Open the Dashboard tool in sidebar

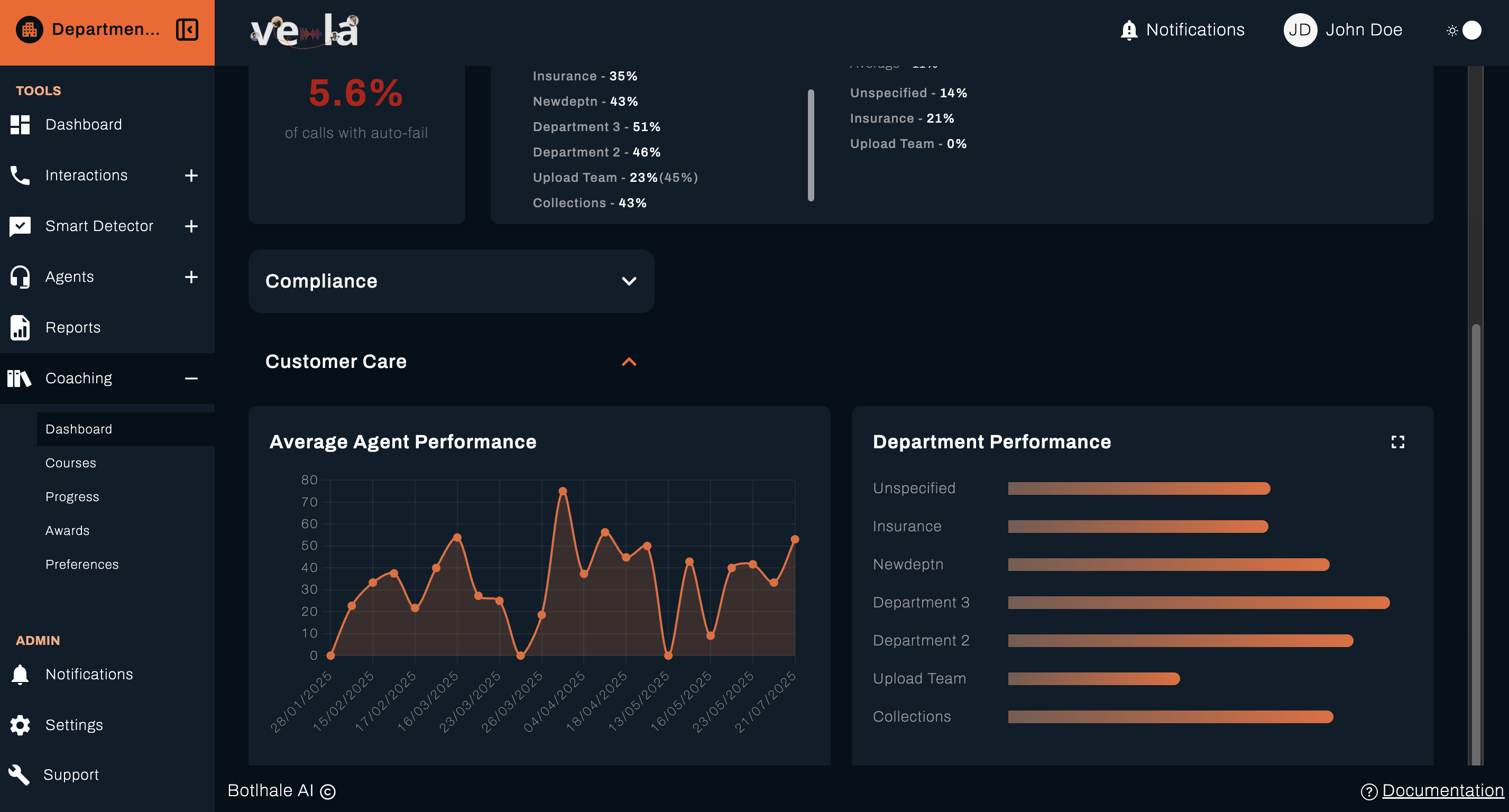point(84,124)
